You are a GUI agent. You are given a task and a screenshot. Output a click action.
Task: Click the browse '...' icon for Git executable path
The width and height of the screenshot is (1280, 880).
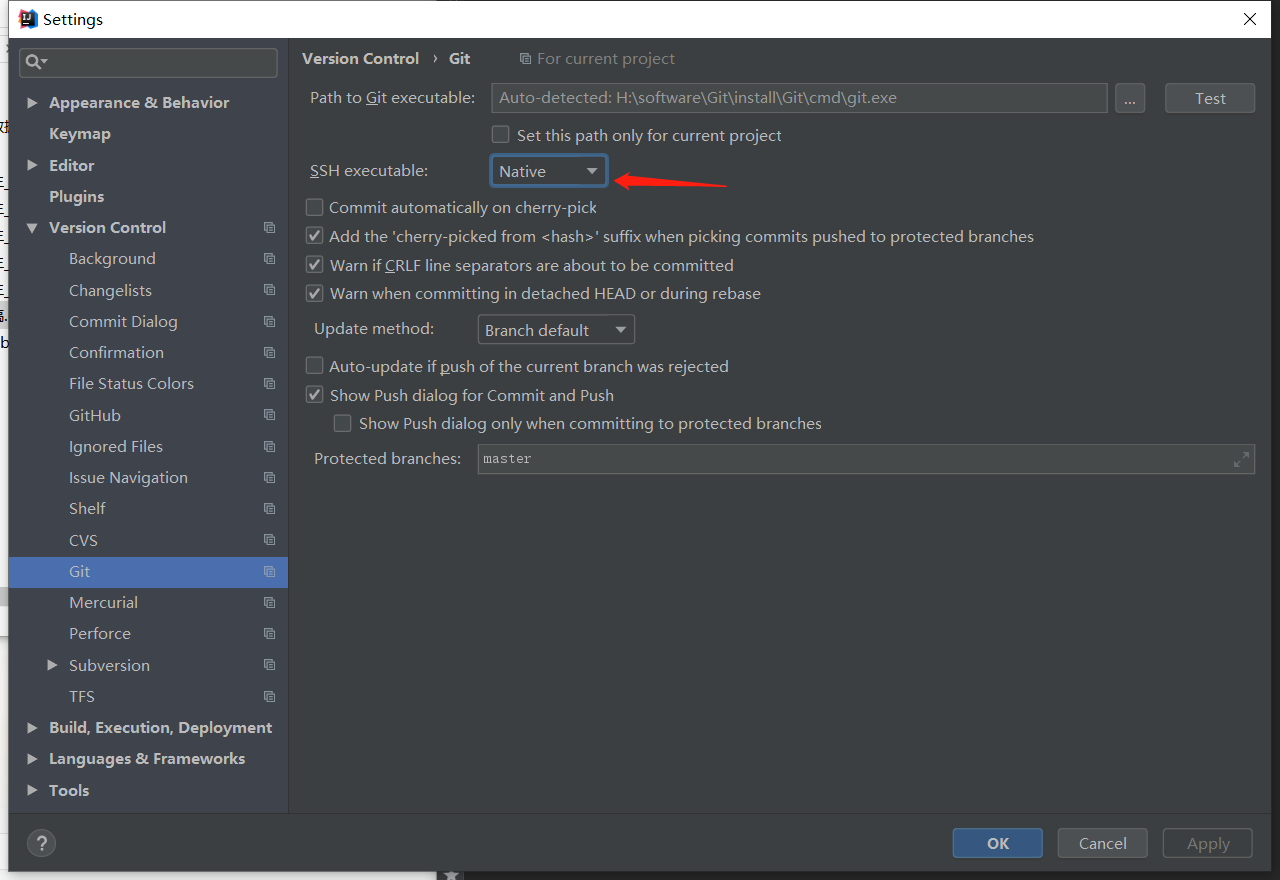(x=1130, y=97)
